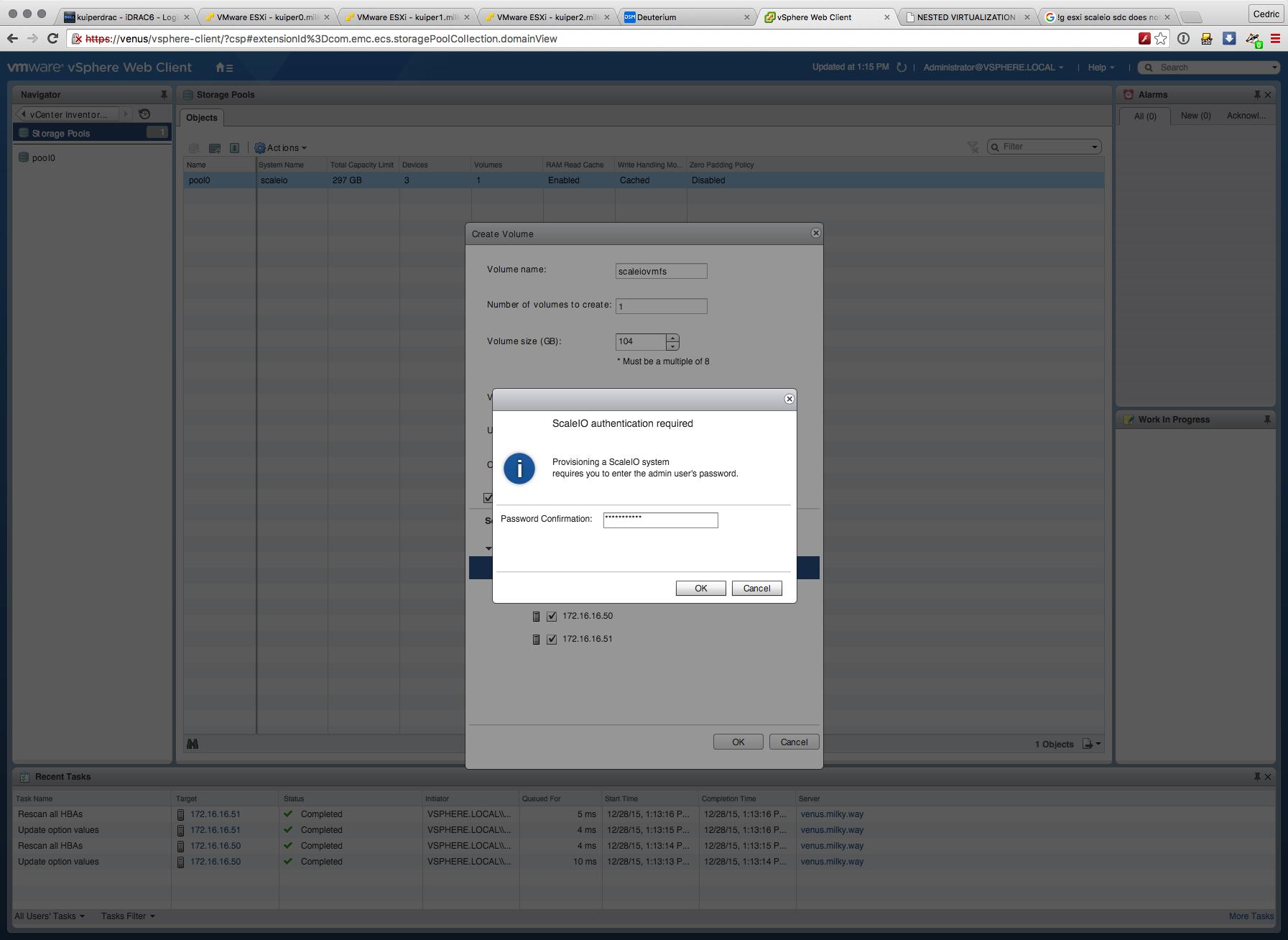Pin the Work In Progress panel
1288x940 pixels.
click(x=1267, y=420)
